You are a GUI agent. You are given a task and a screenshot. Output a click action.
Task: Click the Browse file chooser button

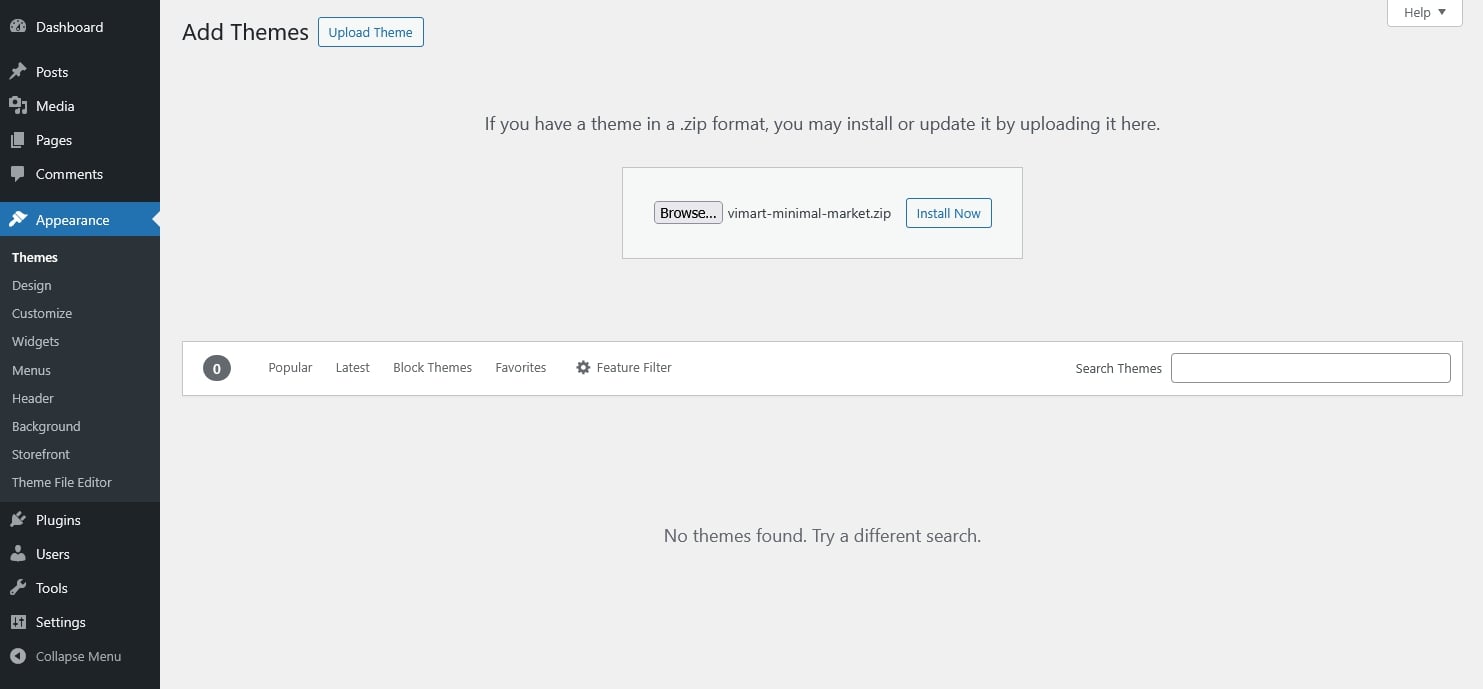point(688,213)
